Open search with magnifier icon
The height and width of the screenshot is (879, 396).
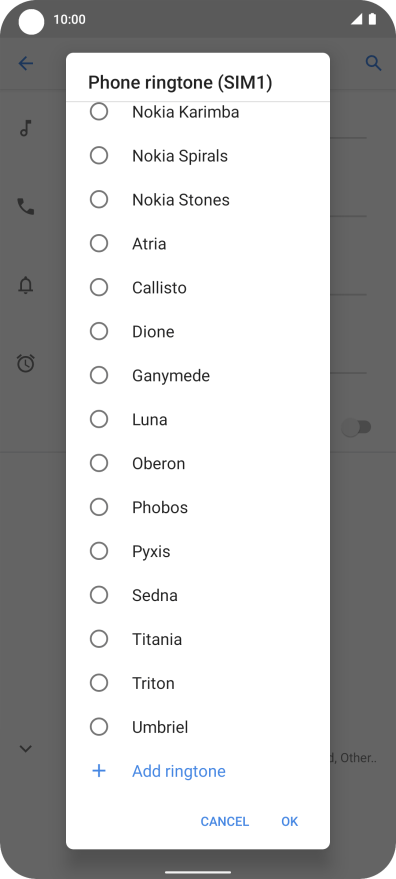[374, 63]
